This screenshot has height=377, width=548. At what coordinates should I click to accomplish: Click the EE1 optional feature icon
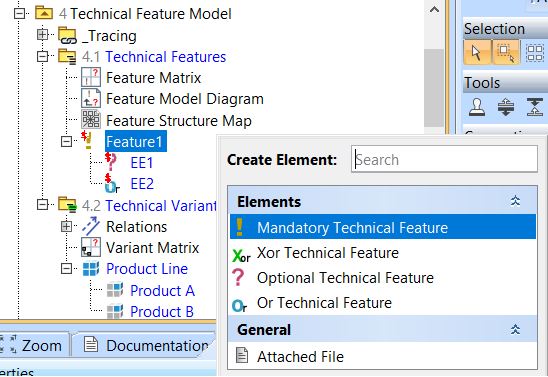click(111, 162)
